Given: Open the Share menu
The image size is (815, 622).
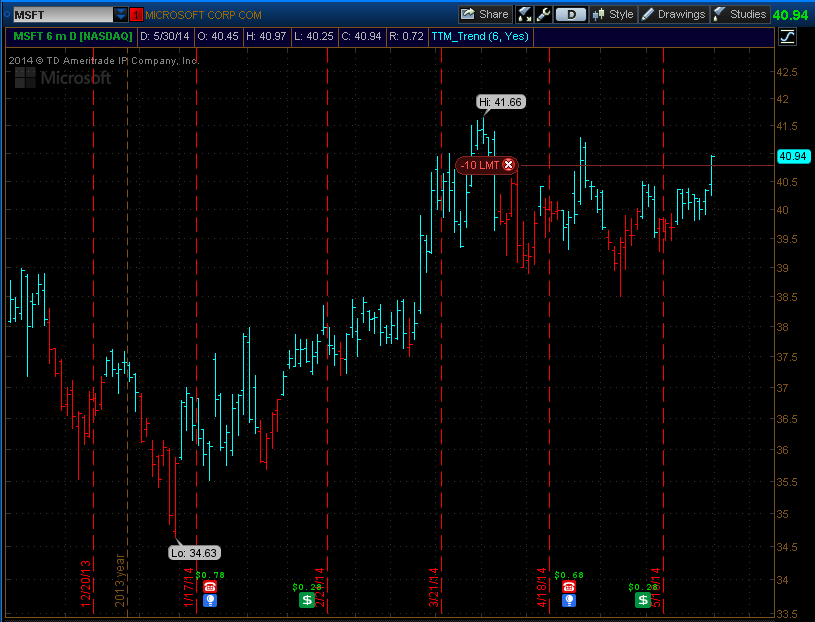Looking at the screenshot, I should pos(485,15).
